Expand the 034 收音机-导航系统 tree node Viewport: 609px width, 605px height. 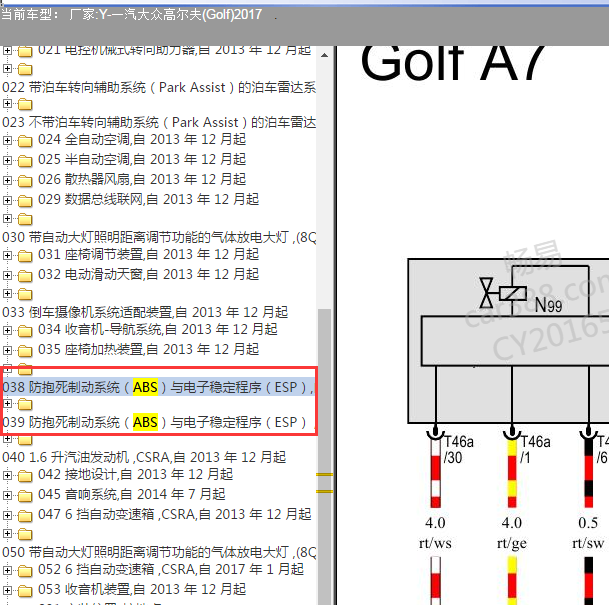coord(7,330)
